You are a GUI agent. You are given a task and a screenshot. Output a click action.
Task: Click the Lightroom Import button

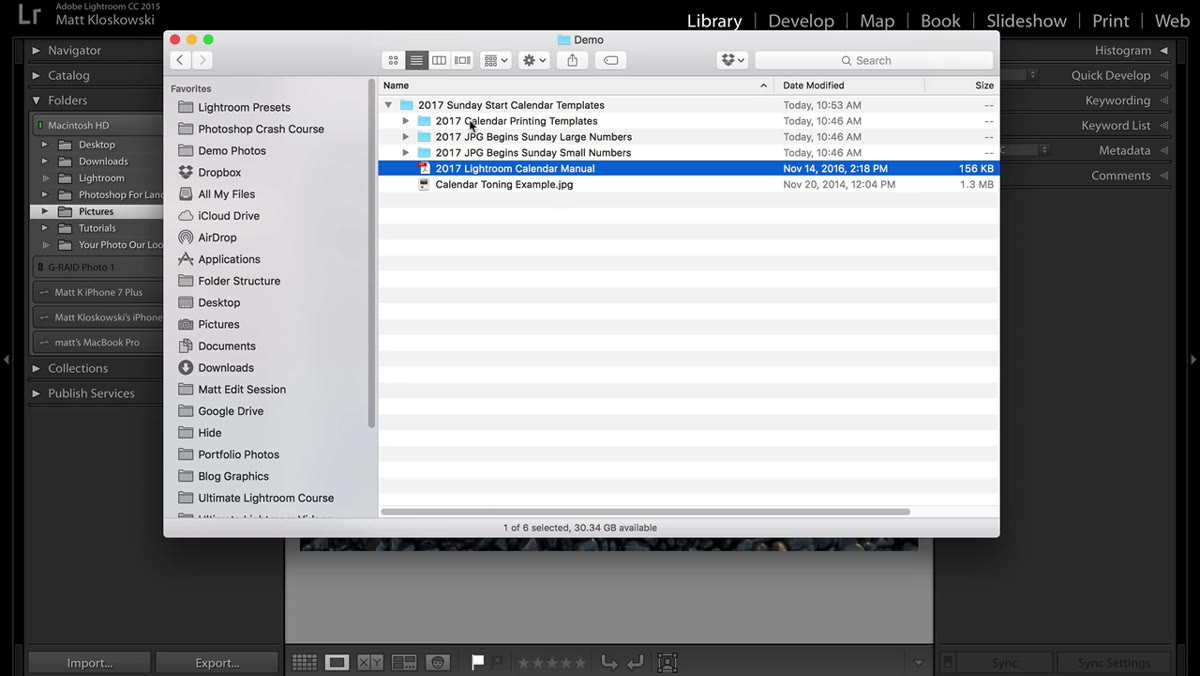89,662
